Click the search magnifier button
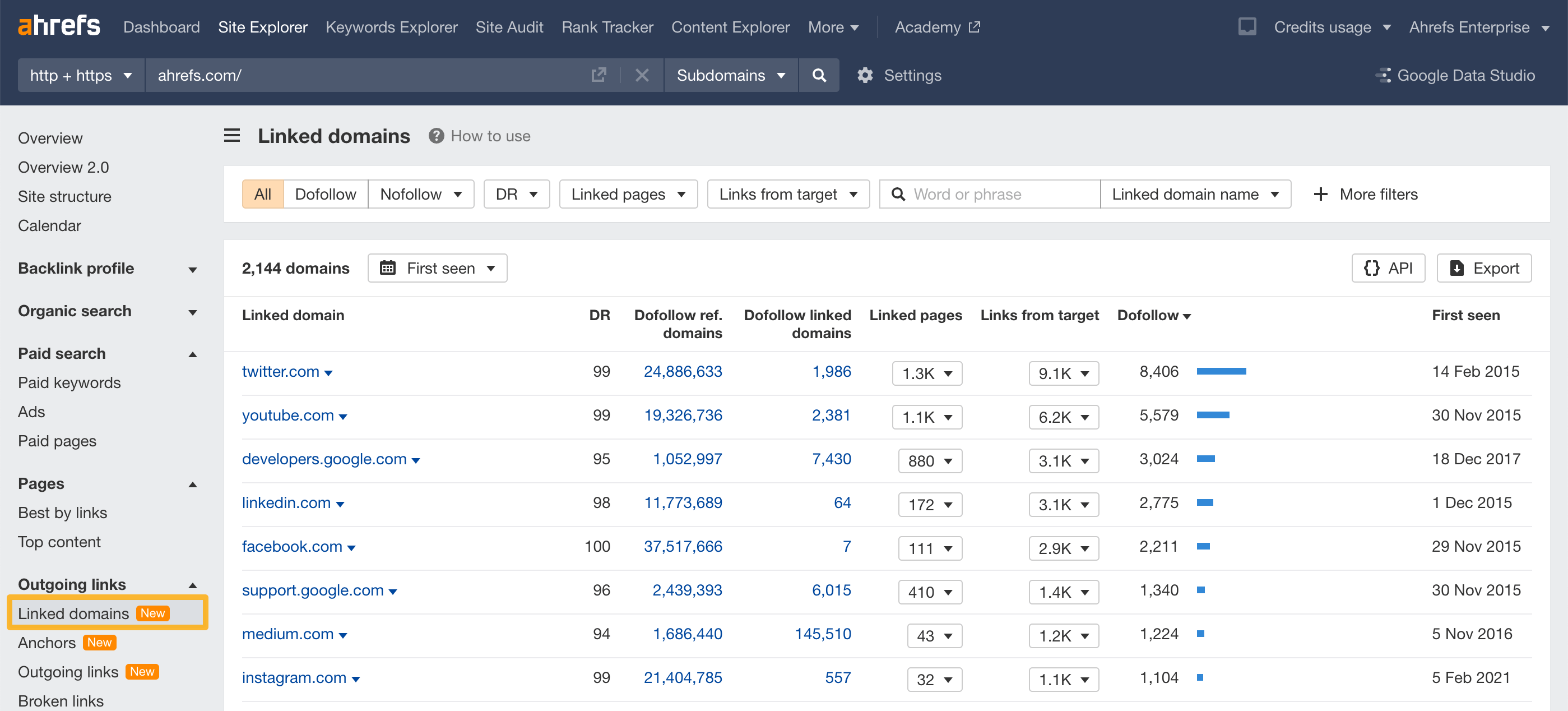 819,75
